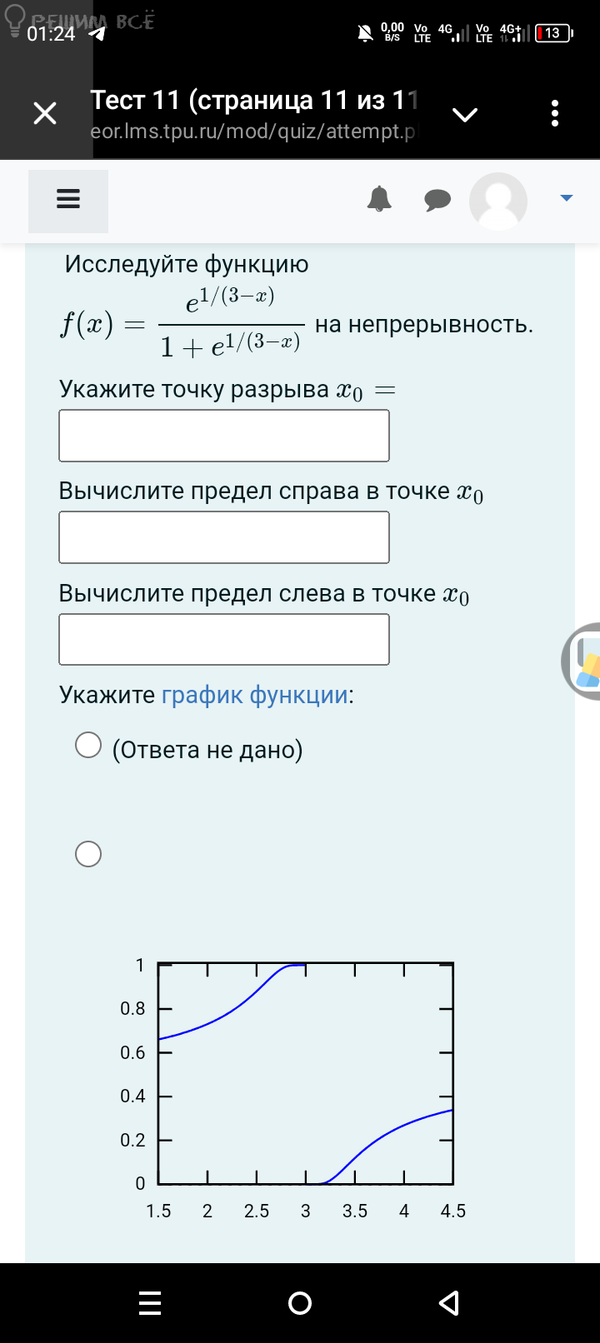The image size is (600, 1343).
Task: Focus the right-hand limit input field
Action: [224, 537]
